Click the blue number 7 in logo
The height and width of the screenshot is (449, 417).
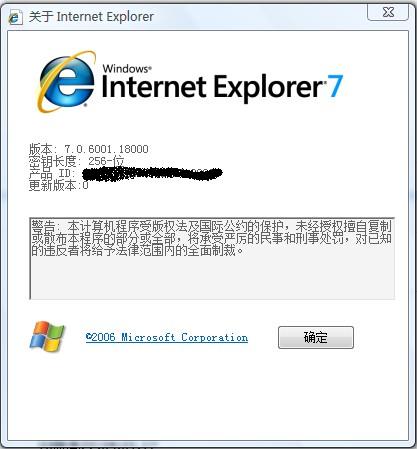[x=335, y=86]
